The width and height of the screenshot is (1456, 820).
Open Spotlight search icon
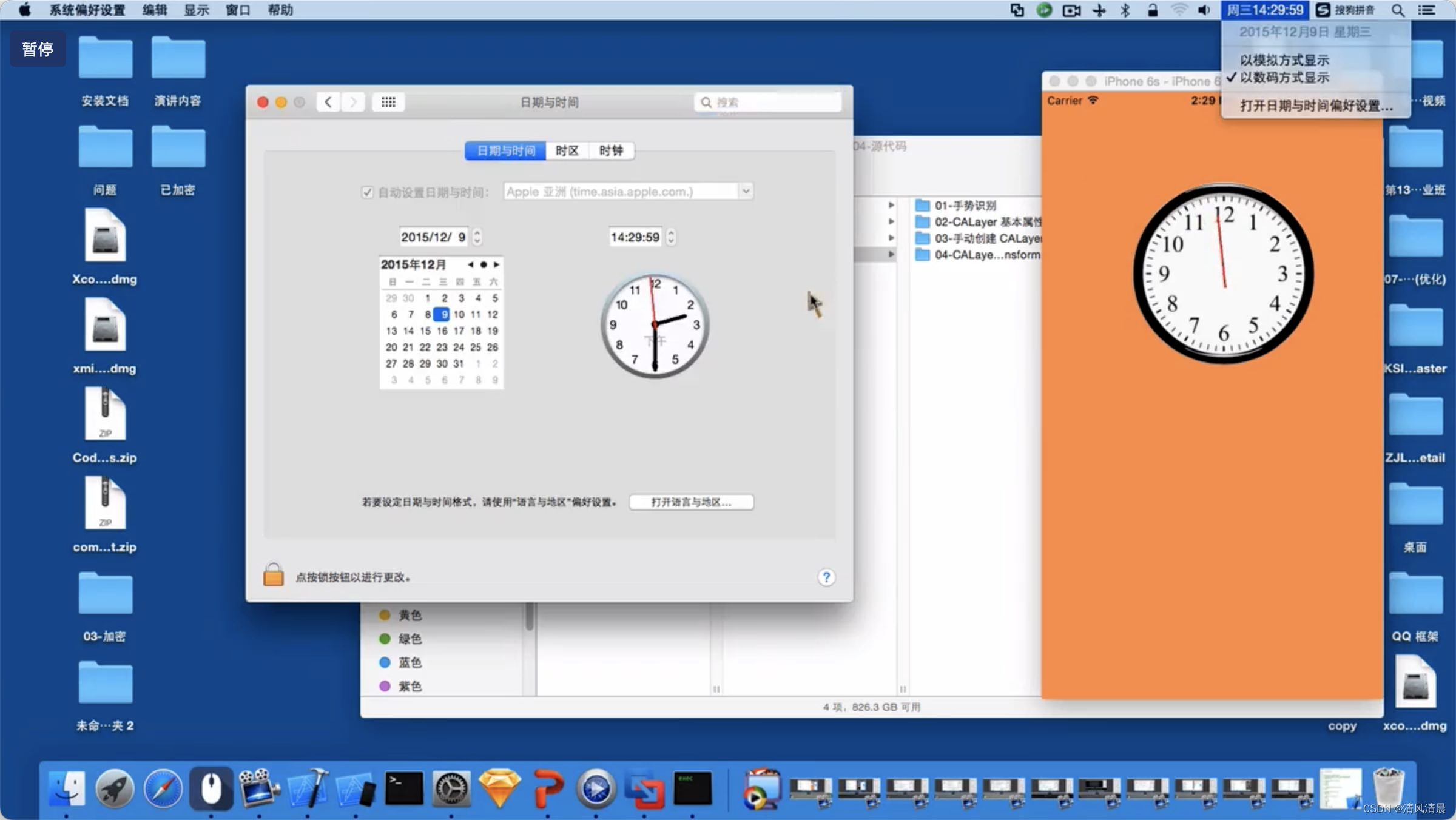click(1398, 10)
